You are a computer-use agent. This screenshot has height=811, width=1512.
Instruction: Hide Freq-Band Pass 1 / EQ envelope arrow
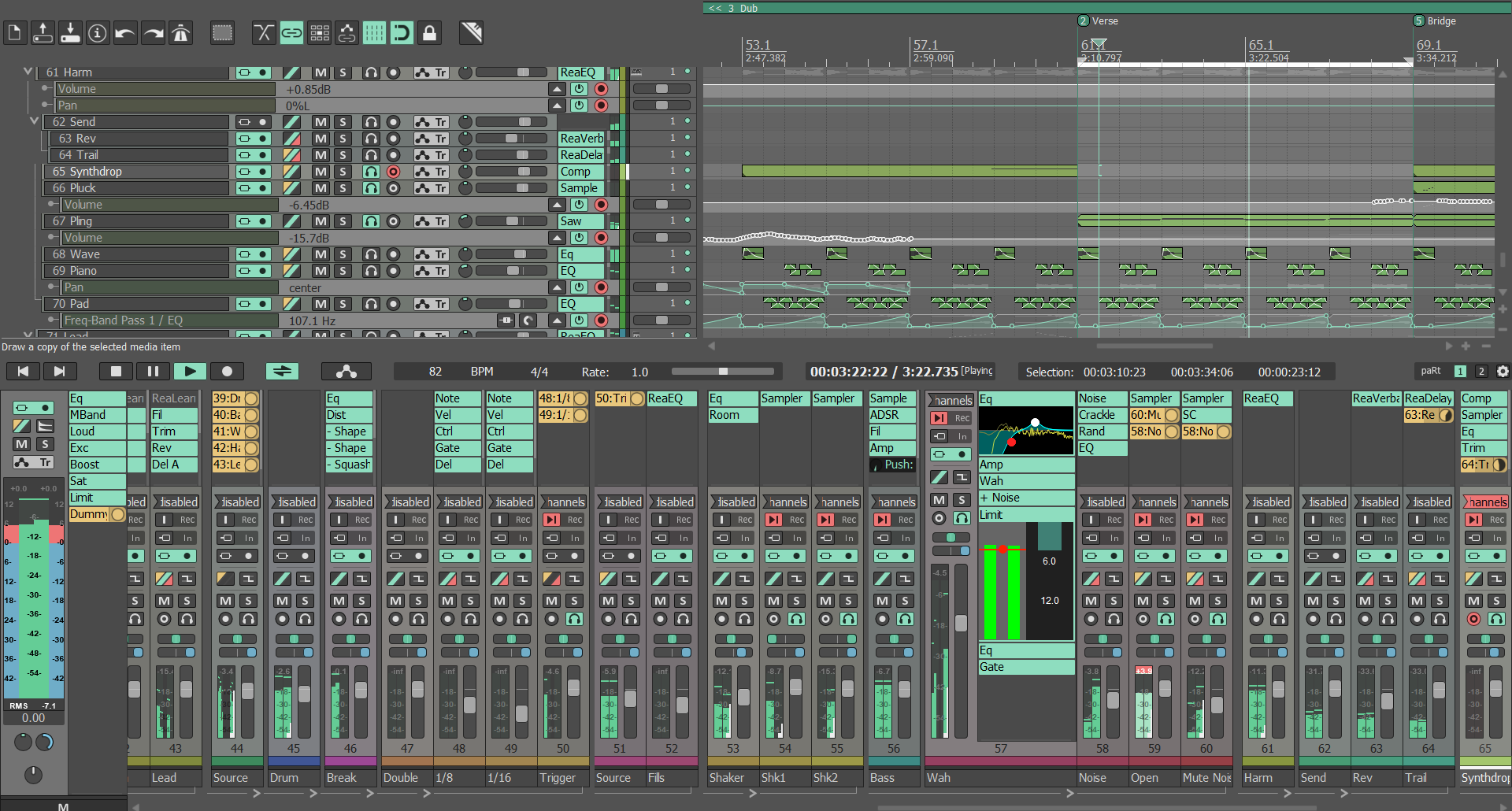click(x=558, y=320)
